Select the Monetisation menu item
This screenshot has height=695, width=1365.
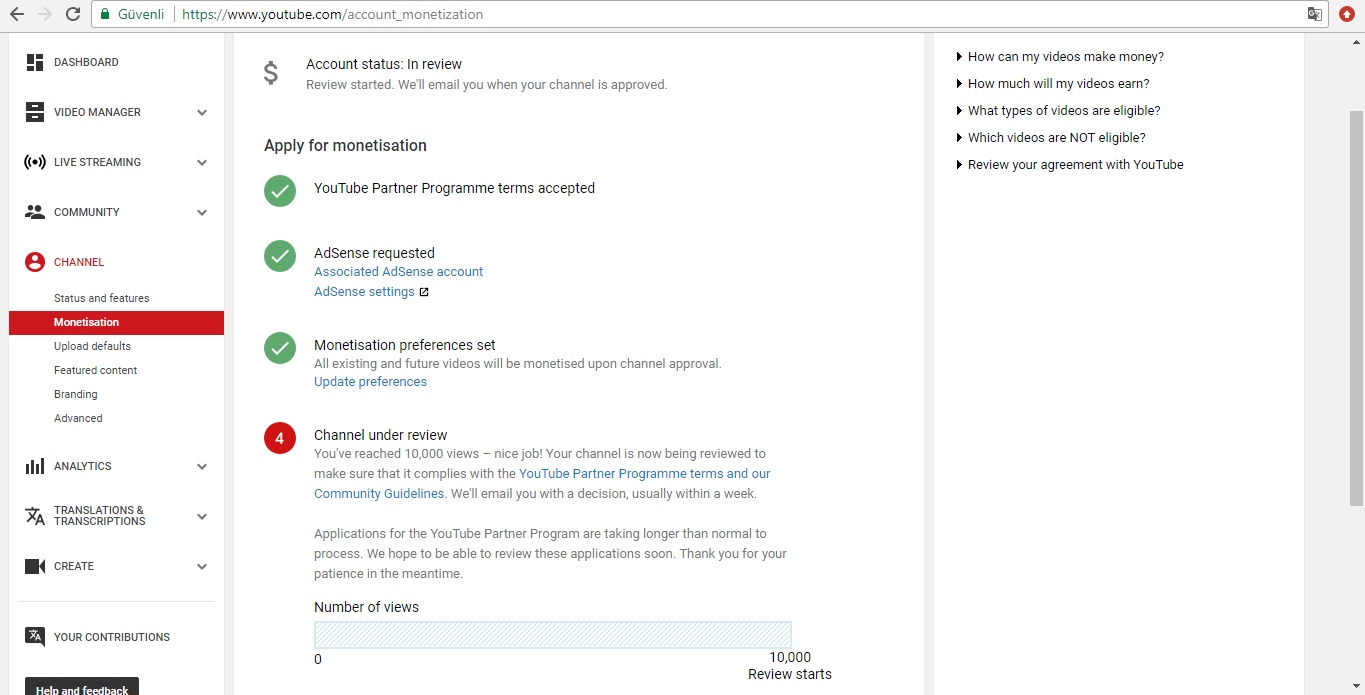coord(116,322)
